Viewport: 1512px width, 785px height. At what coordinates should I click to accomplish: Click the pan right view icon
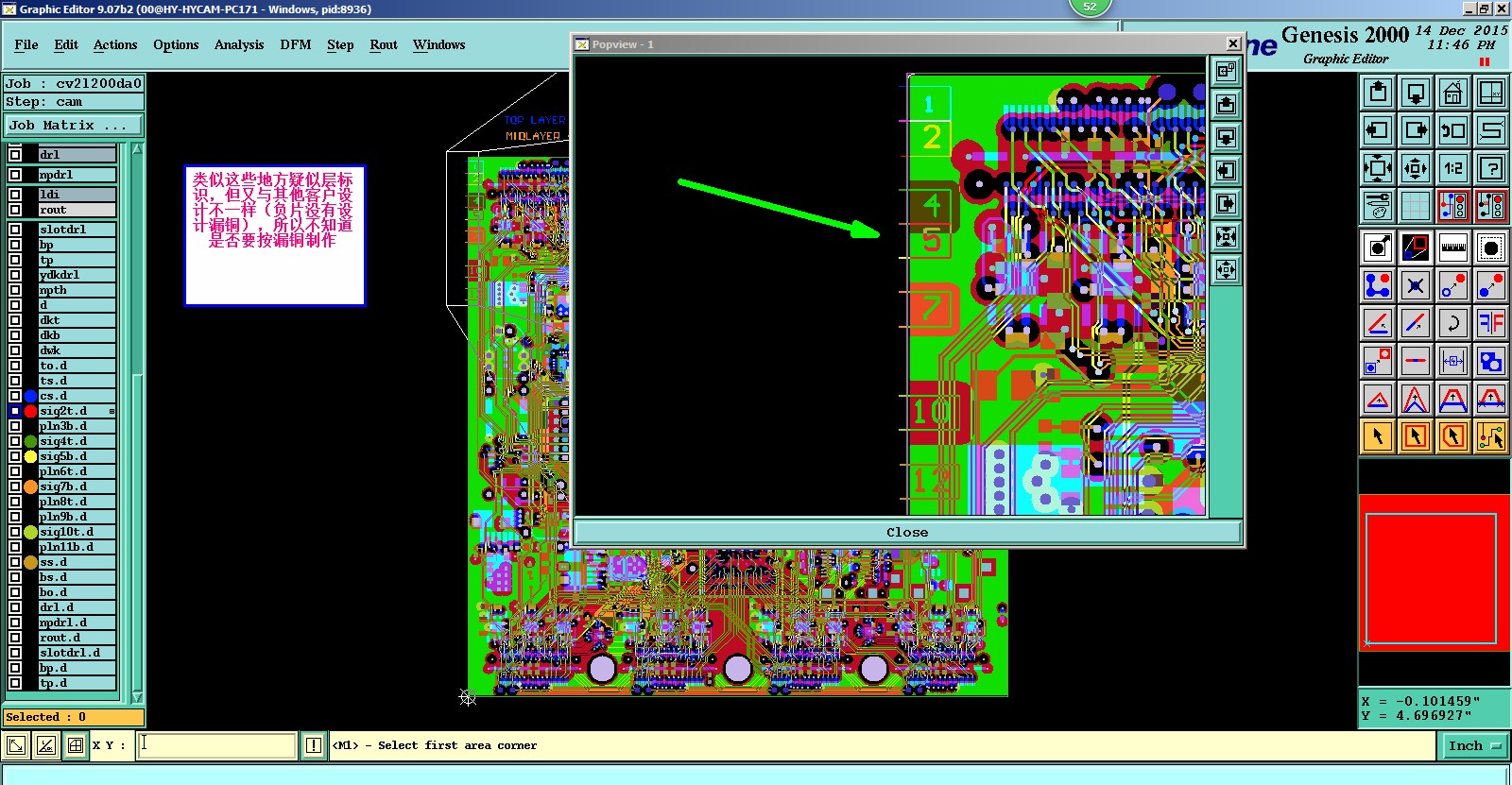click(x=1416, y=130)
